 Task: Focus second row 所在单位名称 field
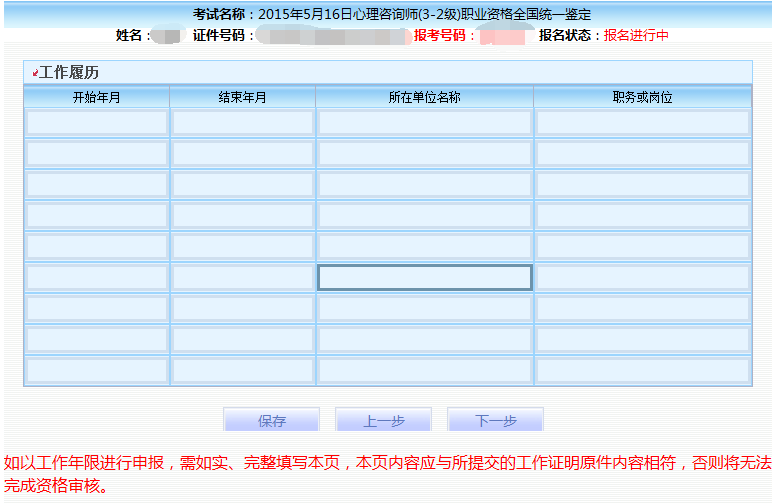tap(424, 154)
